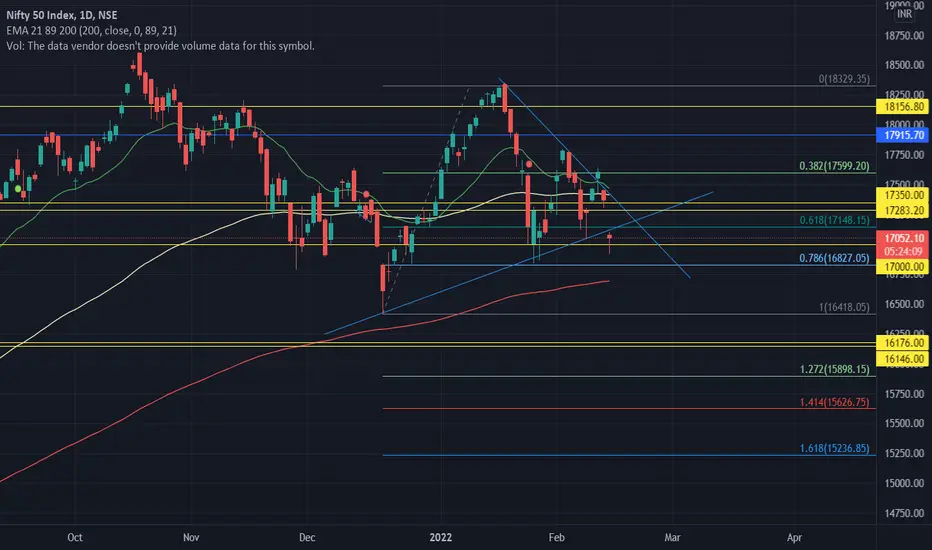Click the Oct label on time axis
This screenshot has height=550, width=932.
tap(75, 538)
